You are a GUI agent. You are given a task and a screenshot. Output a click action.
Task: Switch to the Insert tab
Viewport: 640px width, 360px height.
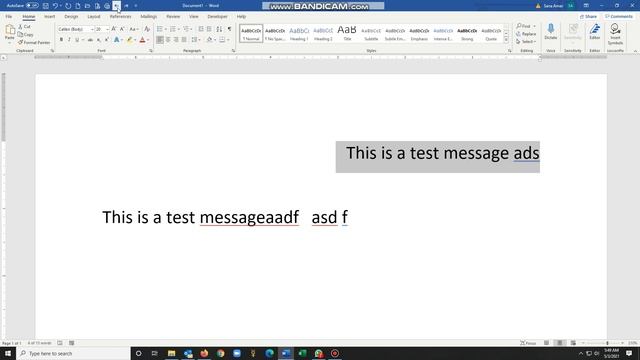[x=49, y=17]
